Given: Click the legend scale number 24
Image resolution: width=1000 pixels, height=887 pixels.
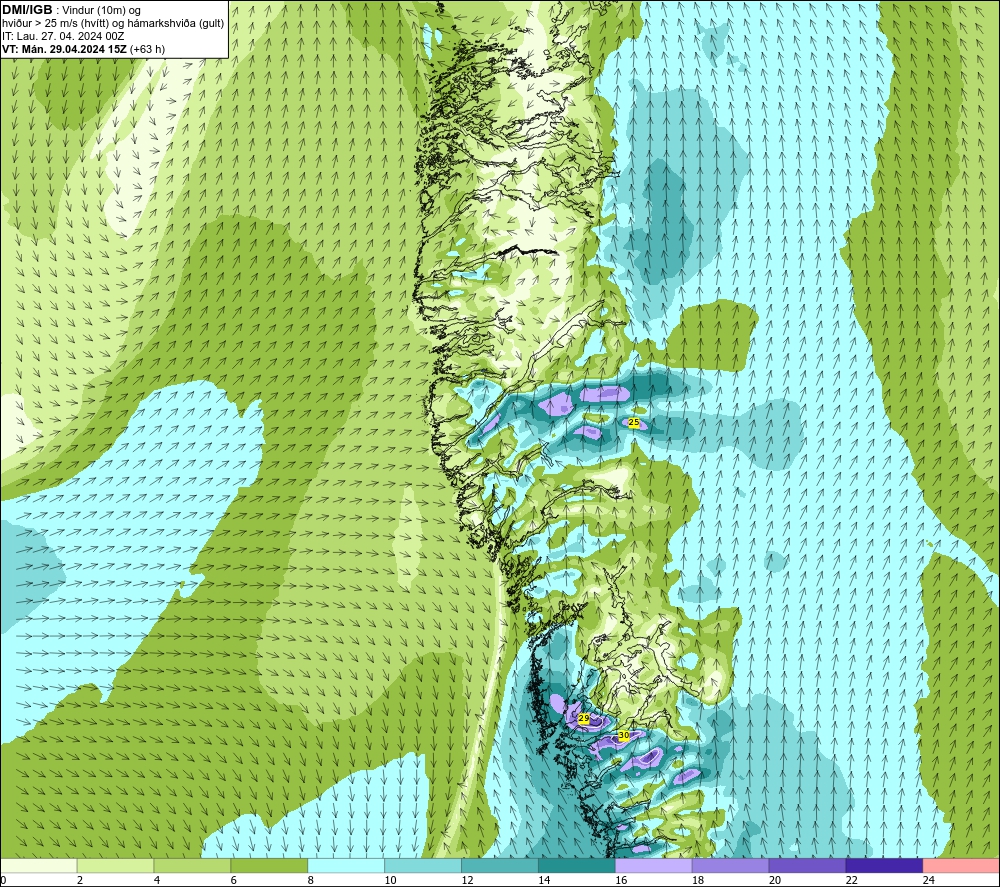Looking at the screenshot, I should (929, 880).
